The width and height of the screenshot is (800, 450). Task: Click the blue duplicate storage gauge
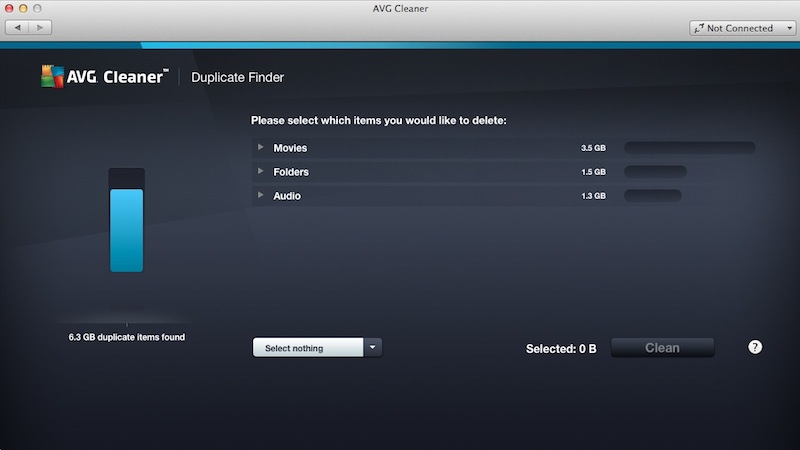[x=127, y=228]
